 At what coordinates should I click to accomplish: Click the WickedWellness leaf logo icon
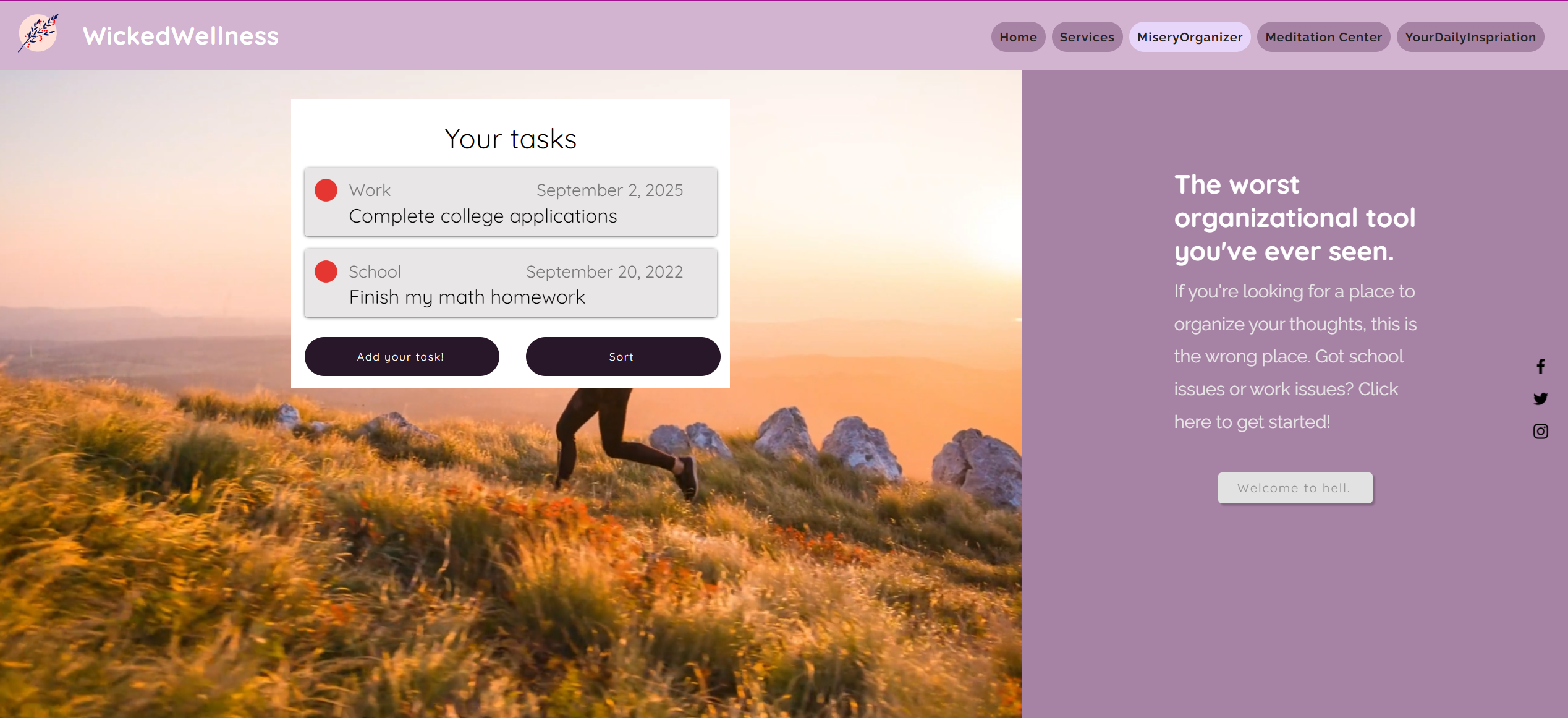pos(38,33)
